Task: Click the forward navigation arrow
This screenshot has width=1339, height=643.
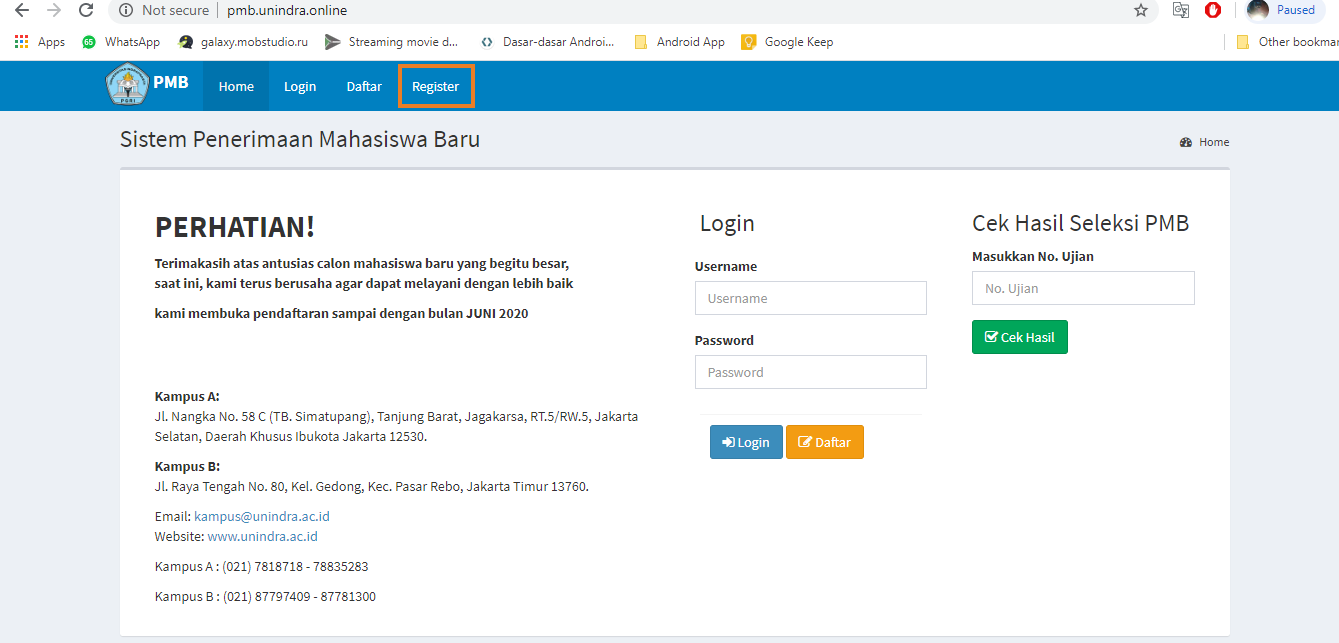Action: pyautogui.click(x=53, y=11)
